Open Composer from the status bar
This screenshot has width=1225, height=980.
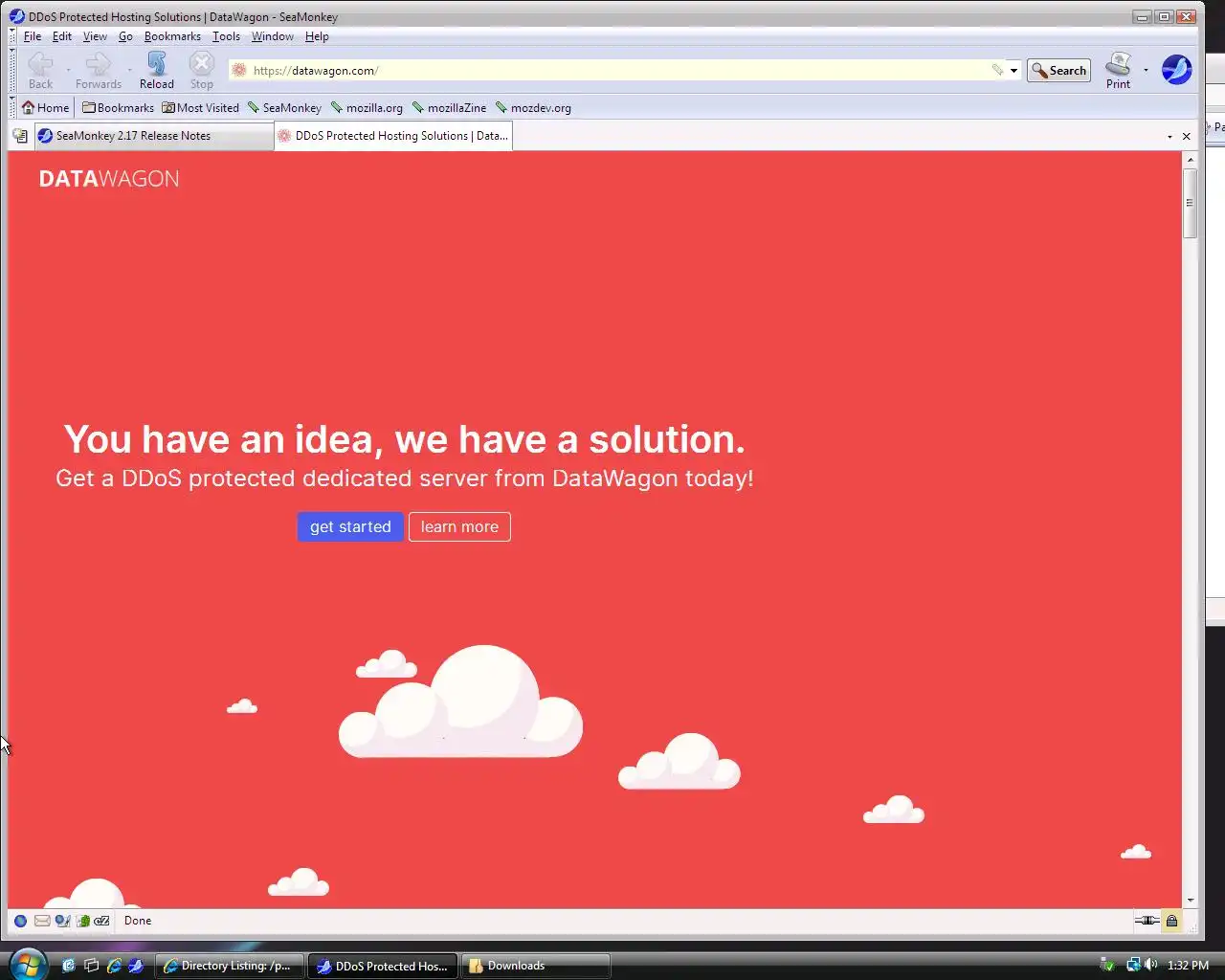(62, 921)
